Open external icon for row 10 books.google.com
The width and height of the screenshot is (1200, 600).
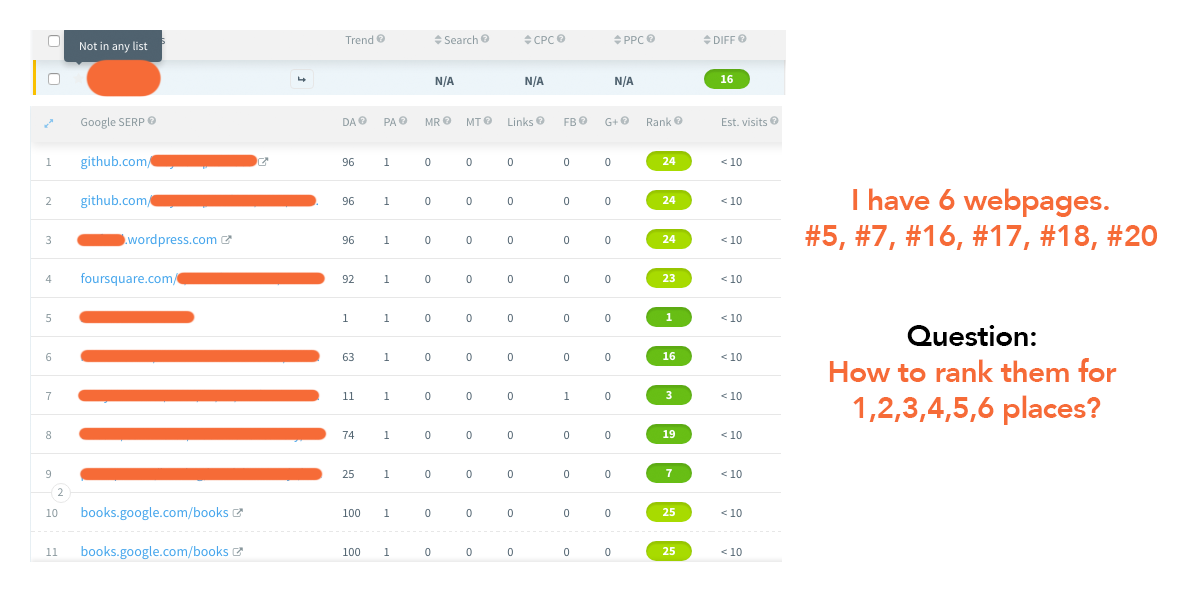pyautogui.click(x=238, y=513)
